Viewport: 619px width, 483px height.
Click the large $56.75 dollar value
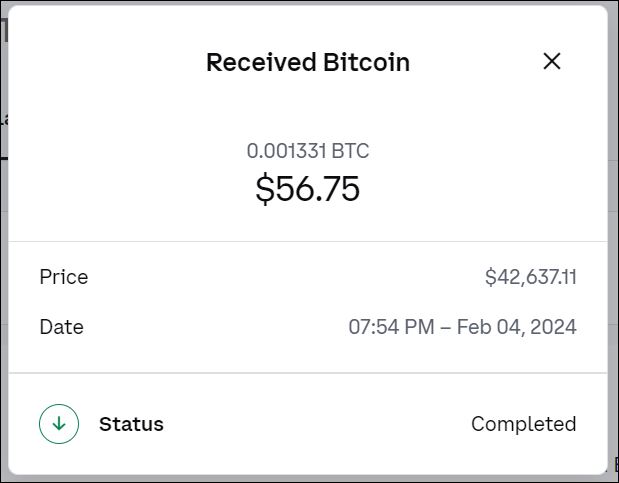click(308, 189)
